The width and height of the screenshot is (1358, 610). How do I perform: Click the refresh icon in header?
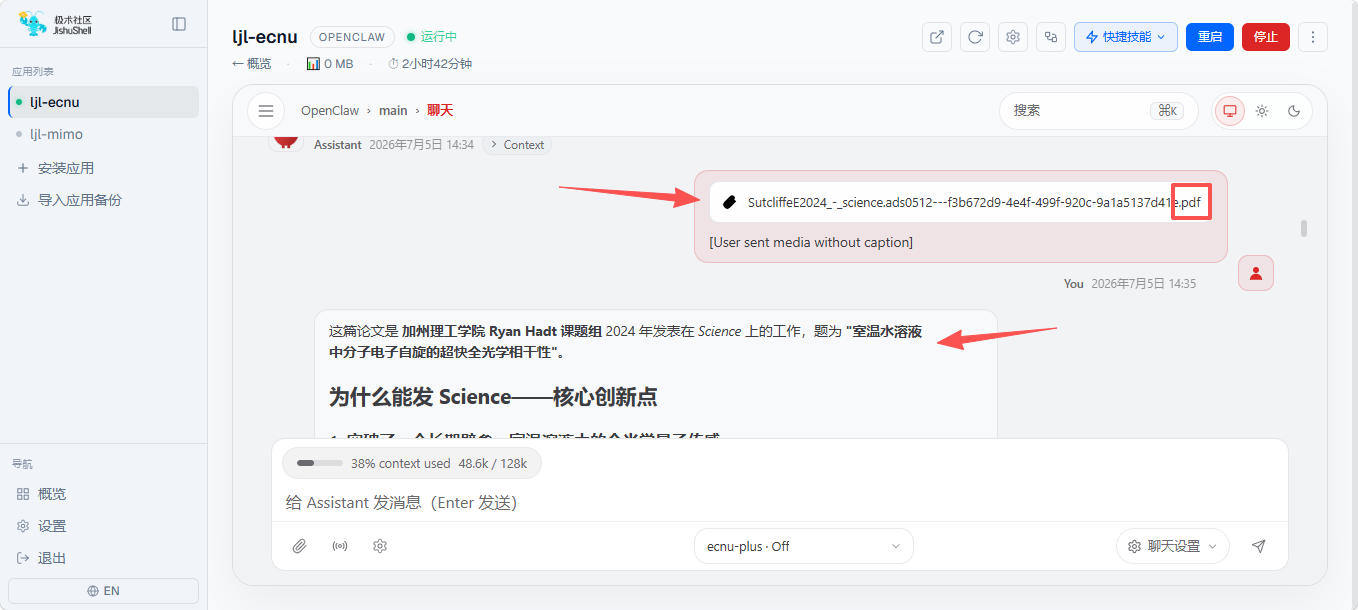click(x=975, y=37)
